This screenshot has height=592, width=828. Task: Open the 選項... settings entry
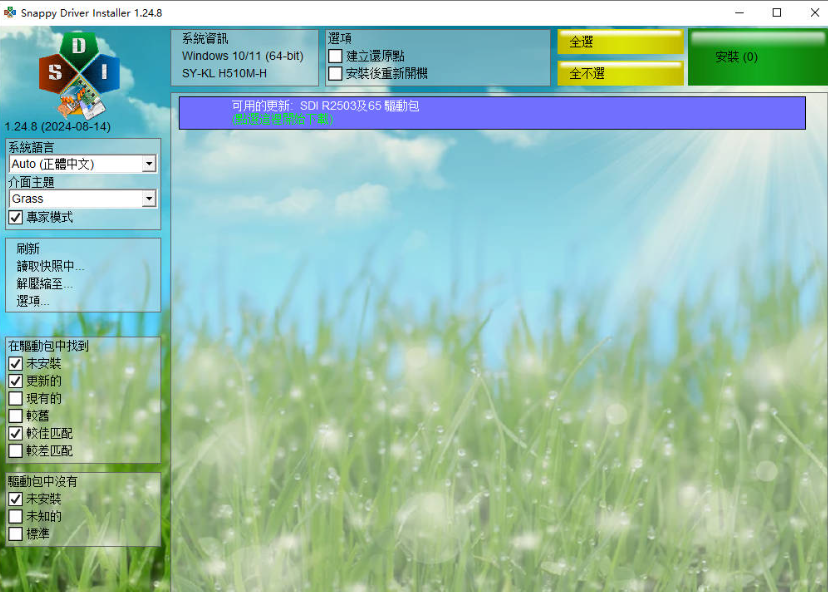click(33, 301)
